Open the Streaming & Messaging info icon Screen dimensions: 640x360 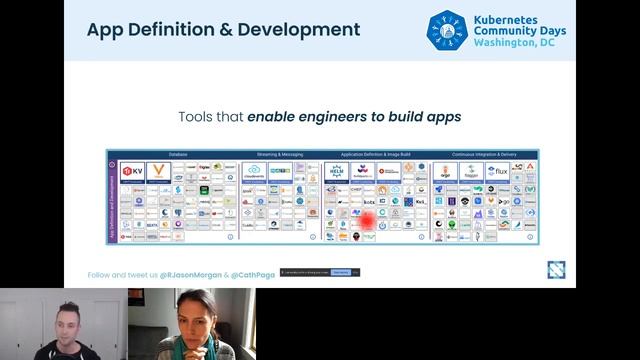point(313,237)
